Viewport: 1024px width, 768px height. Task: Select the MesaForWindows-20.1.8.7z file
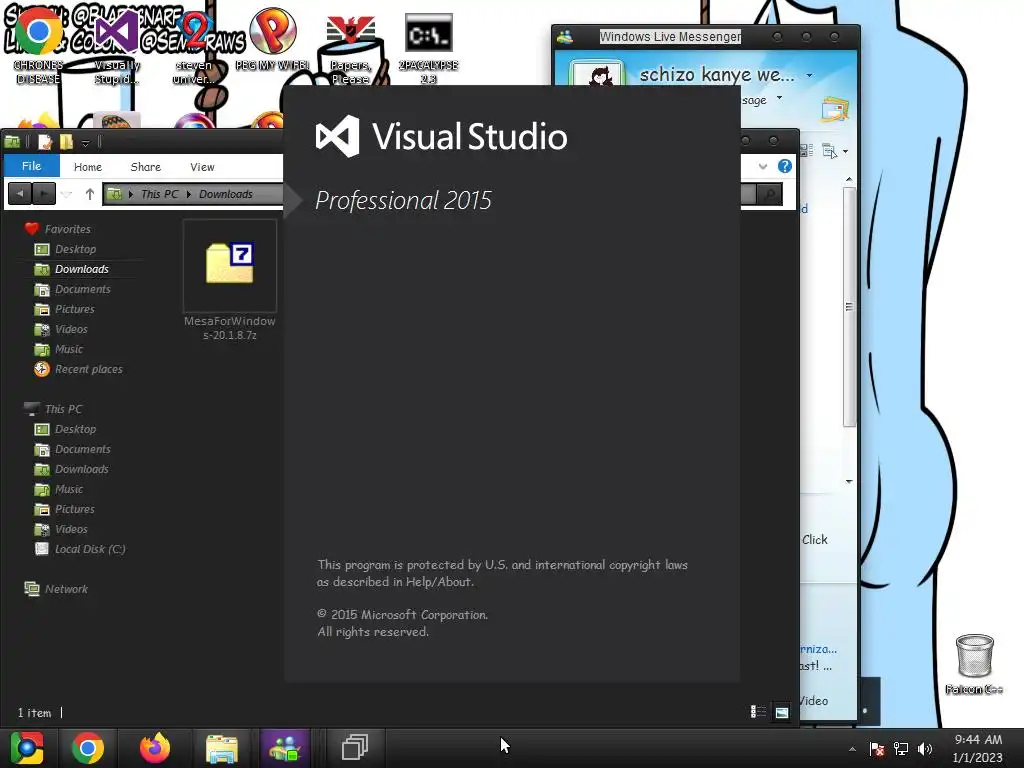230,281
